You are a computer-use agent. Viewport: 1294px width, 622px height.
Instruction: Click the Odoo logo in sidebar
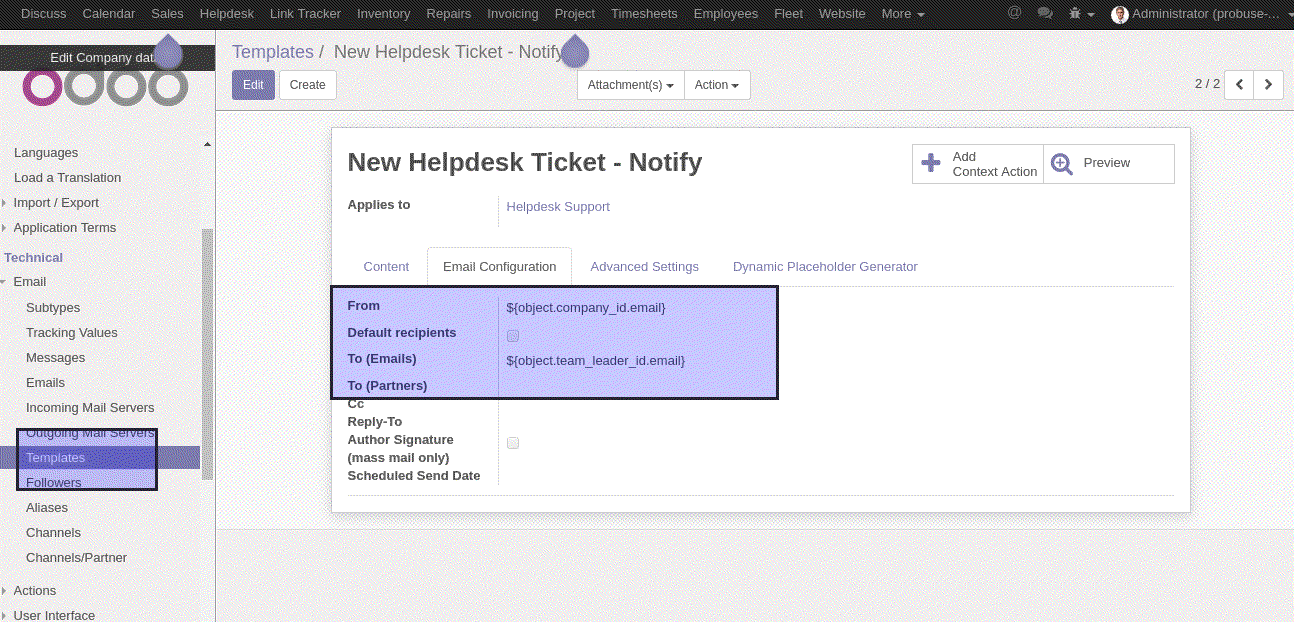pos(106,88)
